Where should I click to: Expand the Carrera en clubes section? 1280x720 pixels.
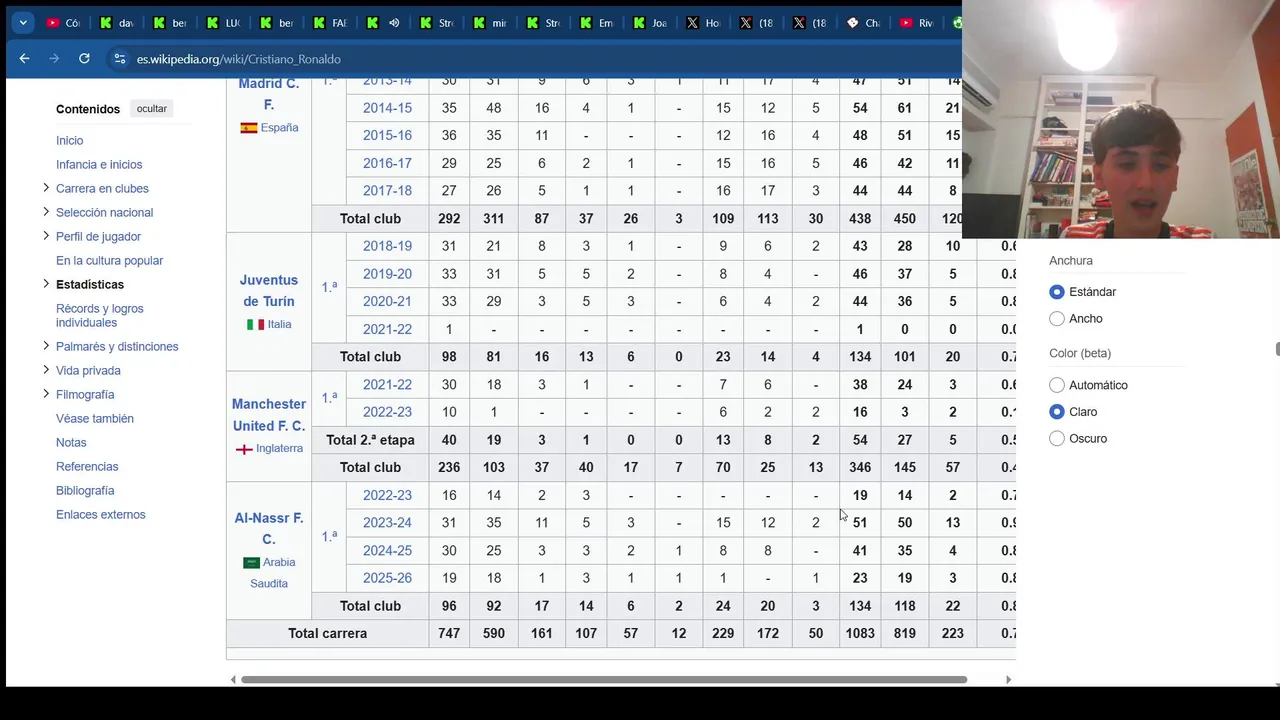click(x=46, y=188)
